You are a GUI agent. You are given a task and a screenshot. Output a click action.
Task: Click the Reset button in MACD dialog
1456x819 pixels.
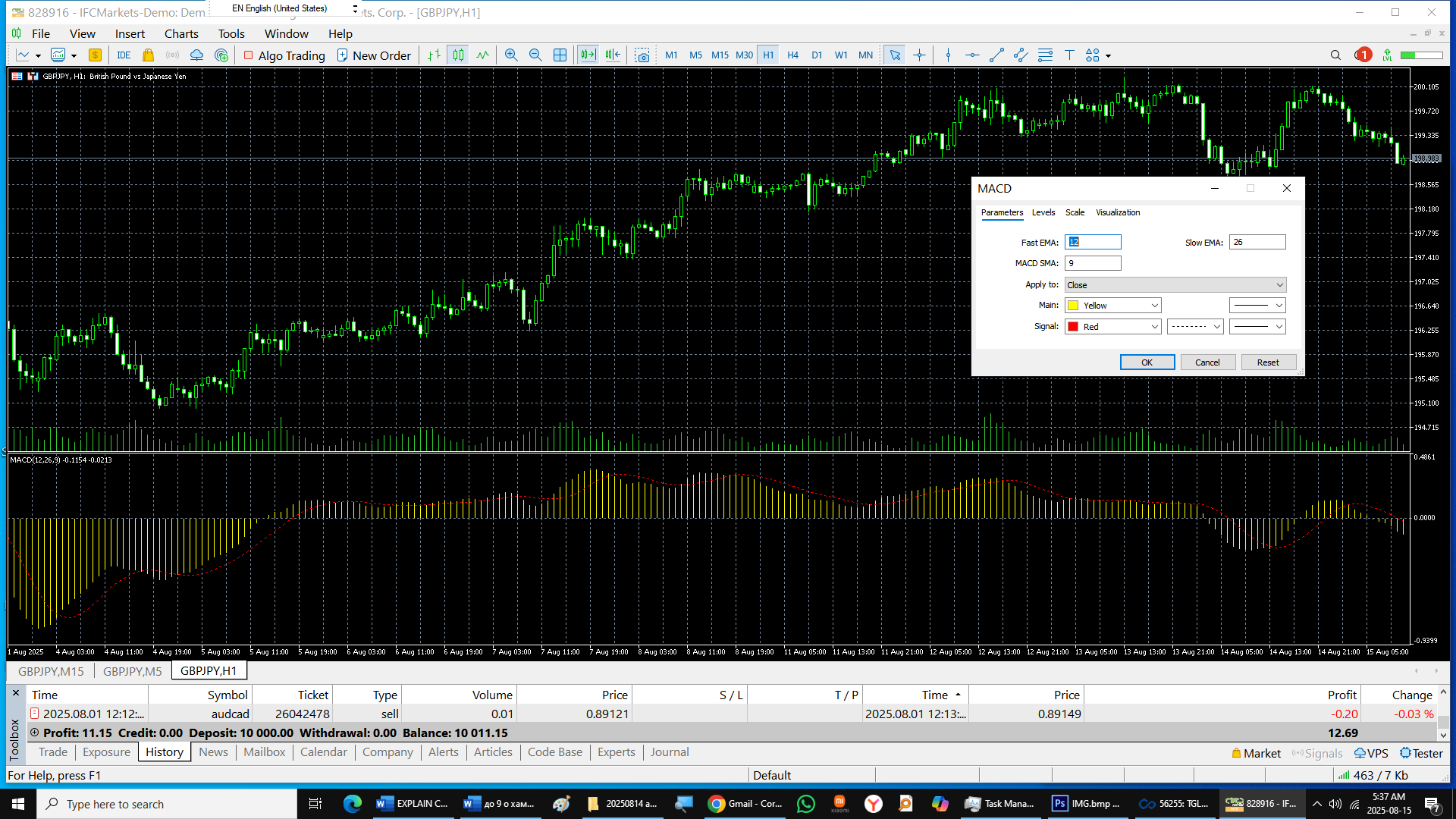click(1267, 362)
